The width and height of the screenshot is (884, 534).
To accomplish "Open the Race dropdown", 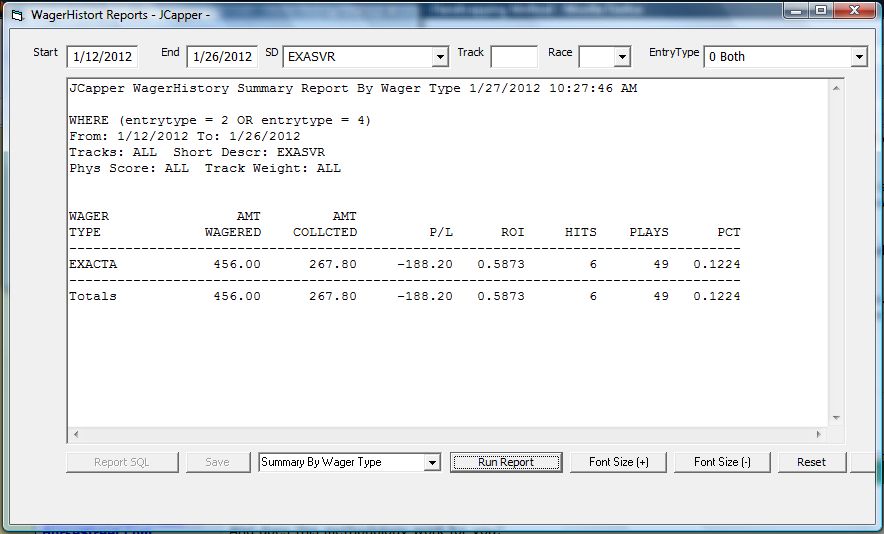I will tap(622, 57).
